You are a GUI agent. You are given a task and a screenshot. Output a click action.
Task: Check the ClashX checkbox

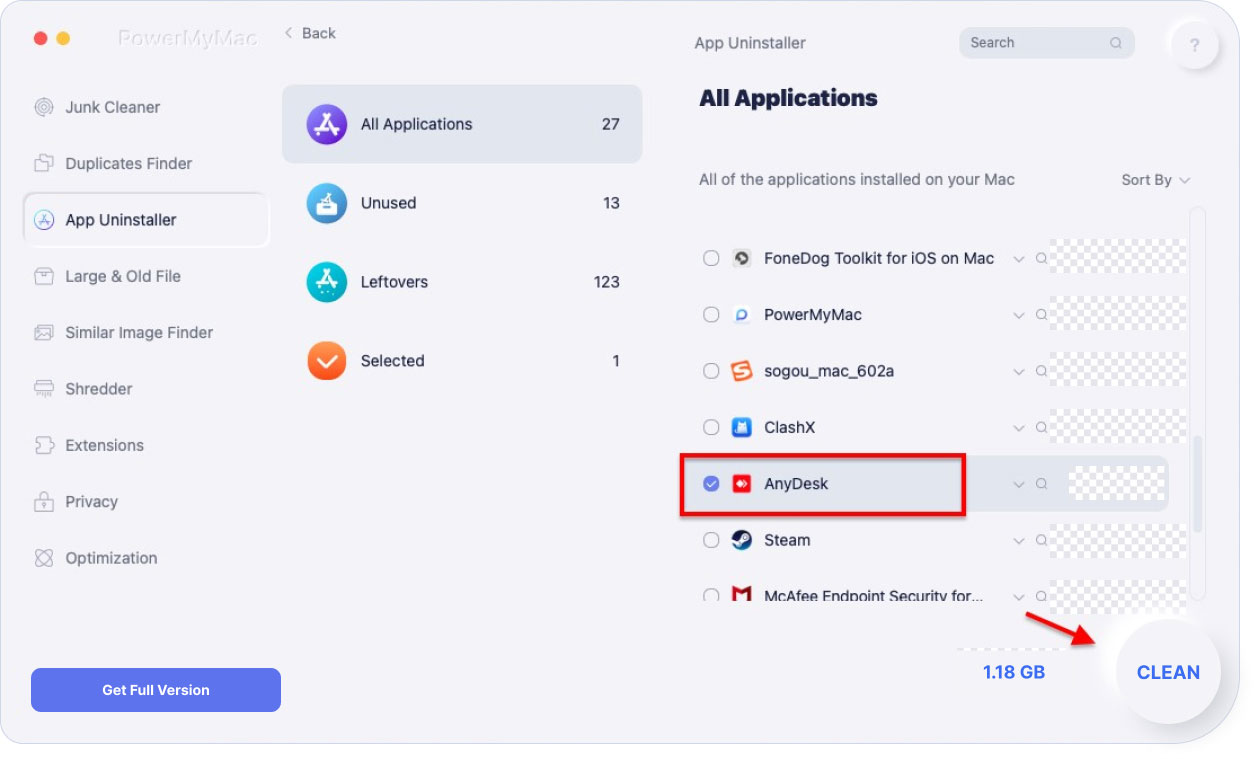(x=711, y=427)
